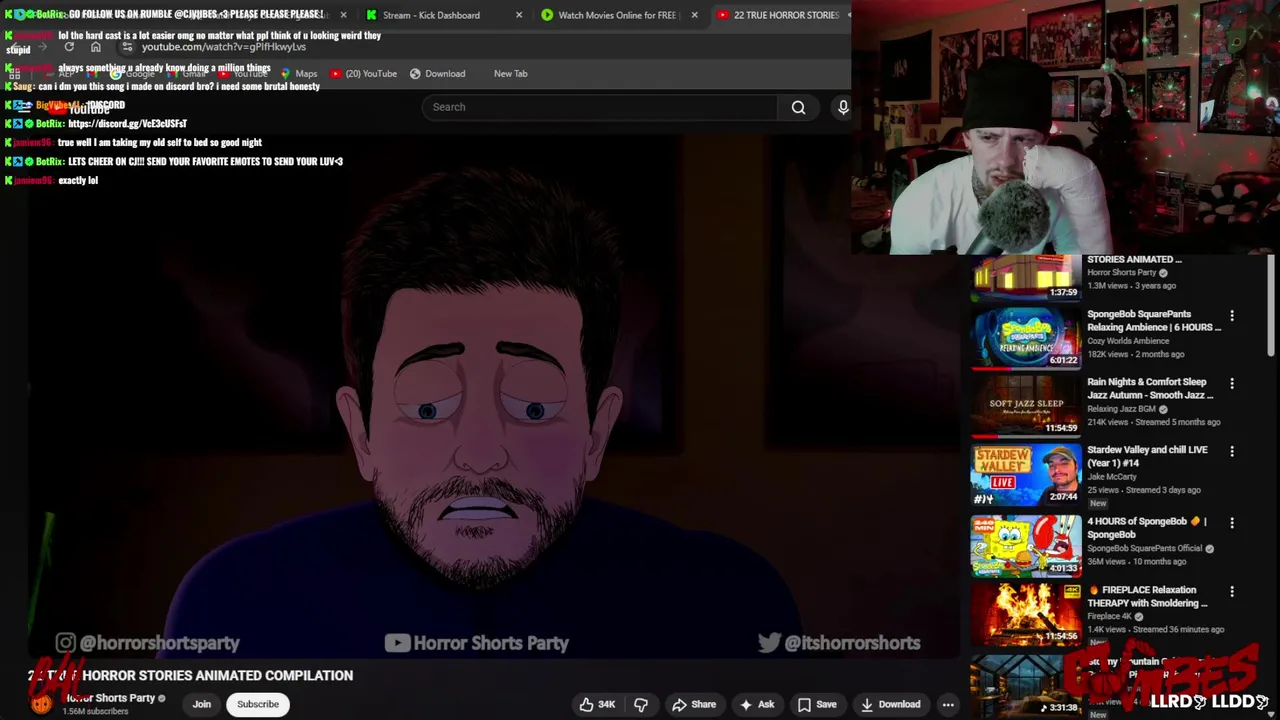Open 'Rain Nights & Comfort Sleep' title

coord(1150,388)
